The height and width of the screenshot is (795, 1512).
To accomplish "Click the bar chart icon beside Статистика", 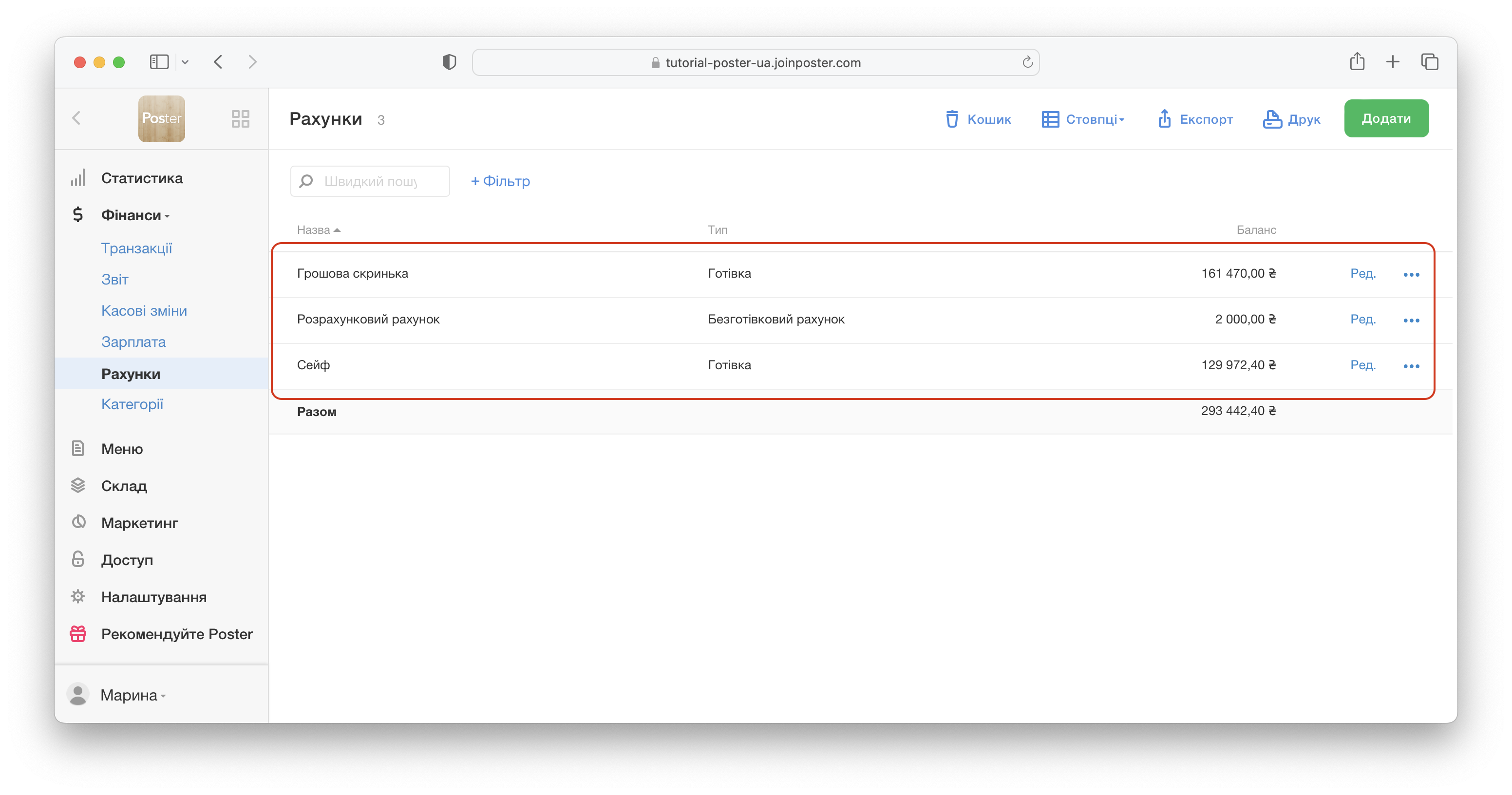I will pos(78,178).
